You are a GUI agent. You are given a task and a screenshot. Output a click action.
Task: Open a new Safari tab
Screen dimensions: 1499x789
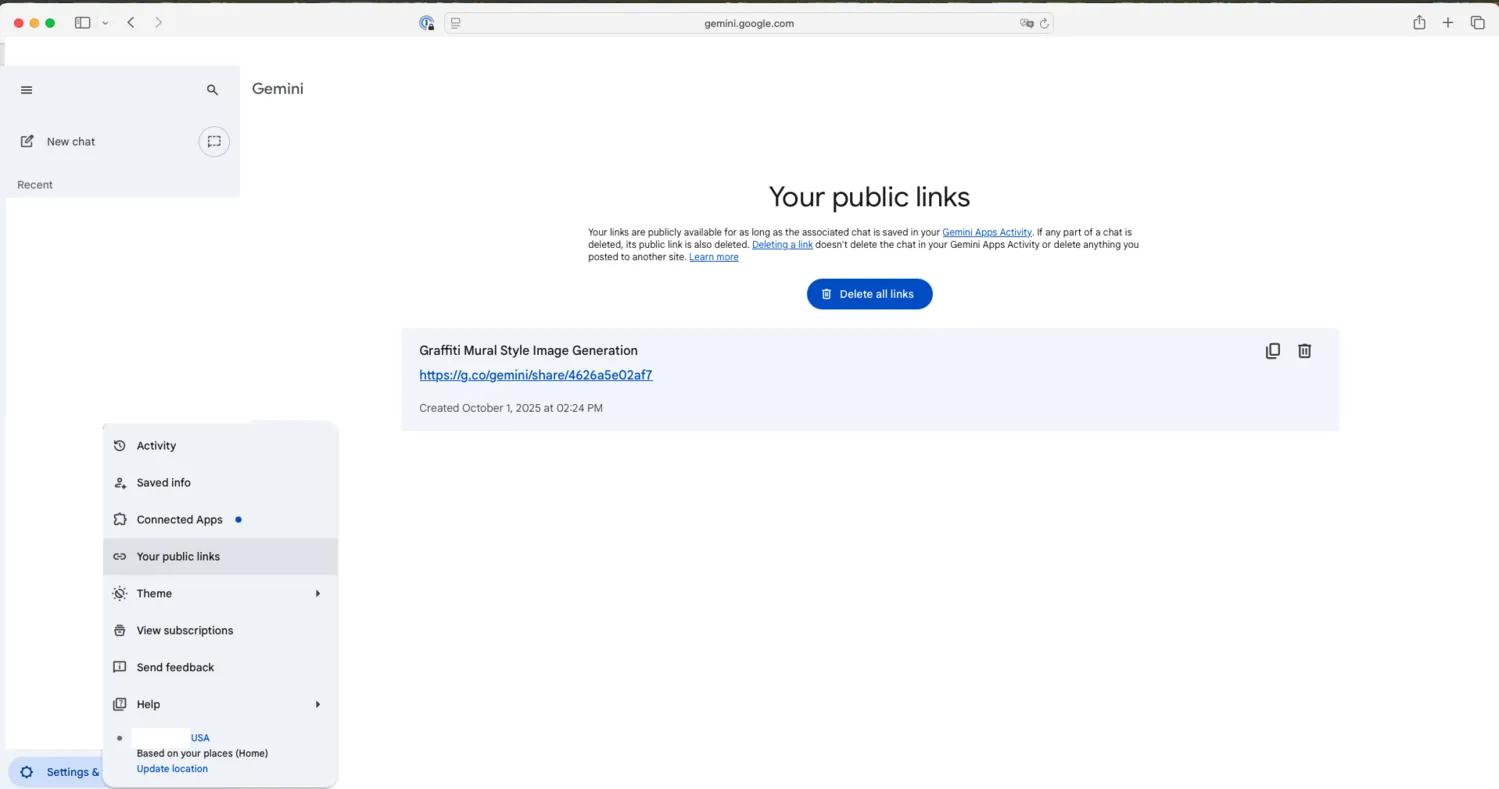1447,23
